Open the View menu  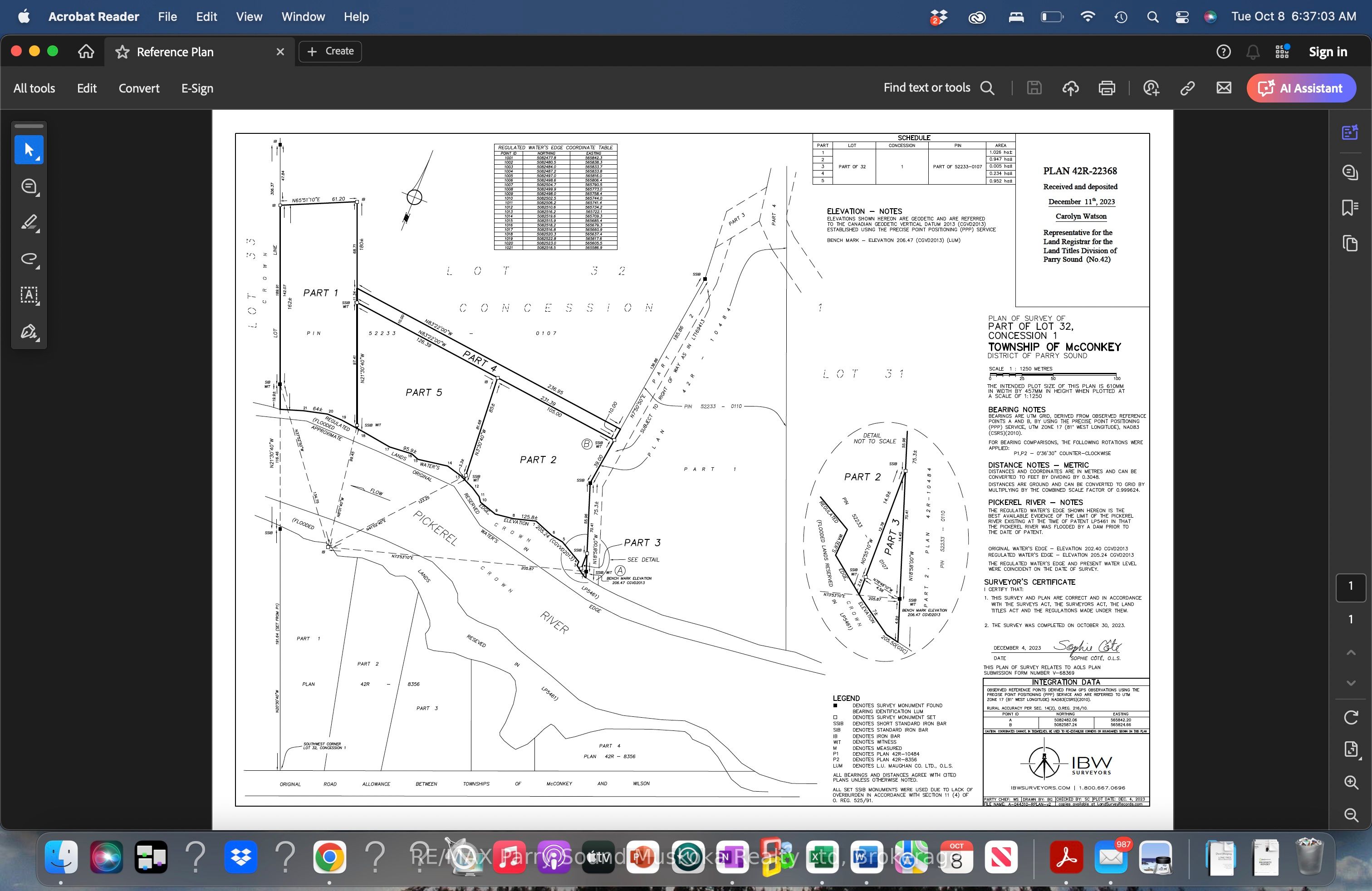pyautogui.click(x=249, y=17)
